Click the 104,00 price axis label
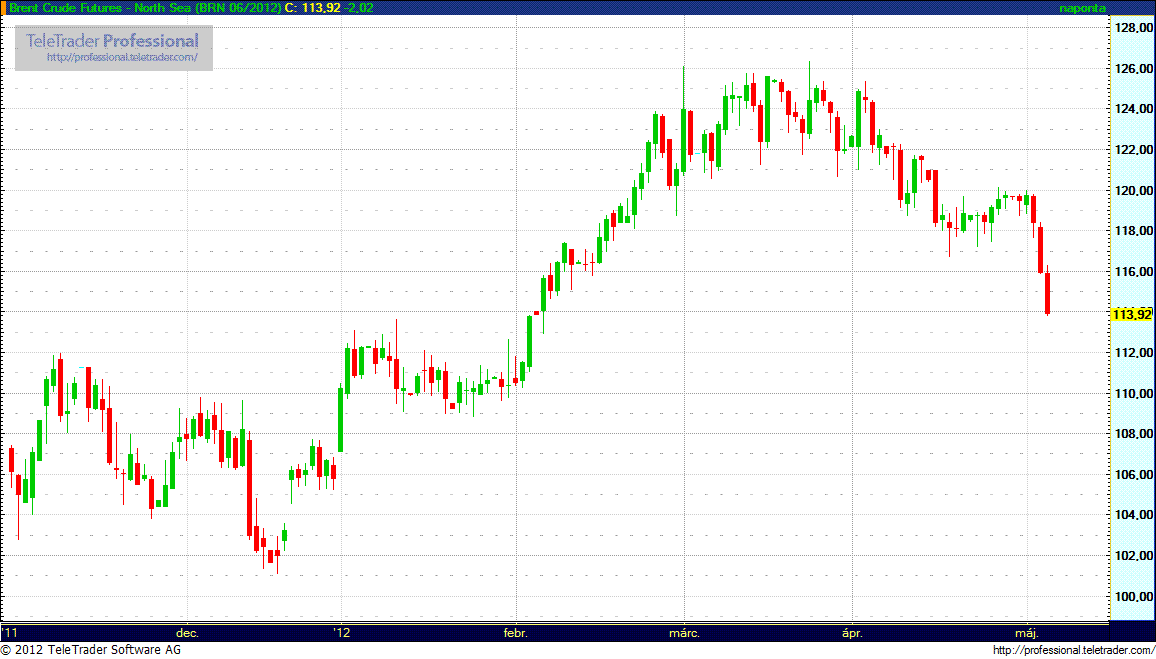This screenshot has height=659, width=1156. click(x=1134, y=515)
